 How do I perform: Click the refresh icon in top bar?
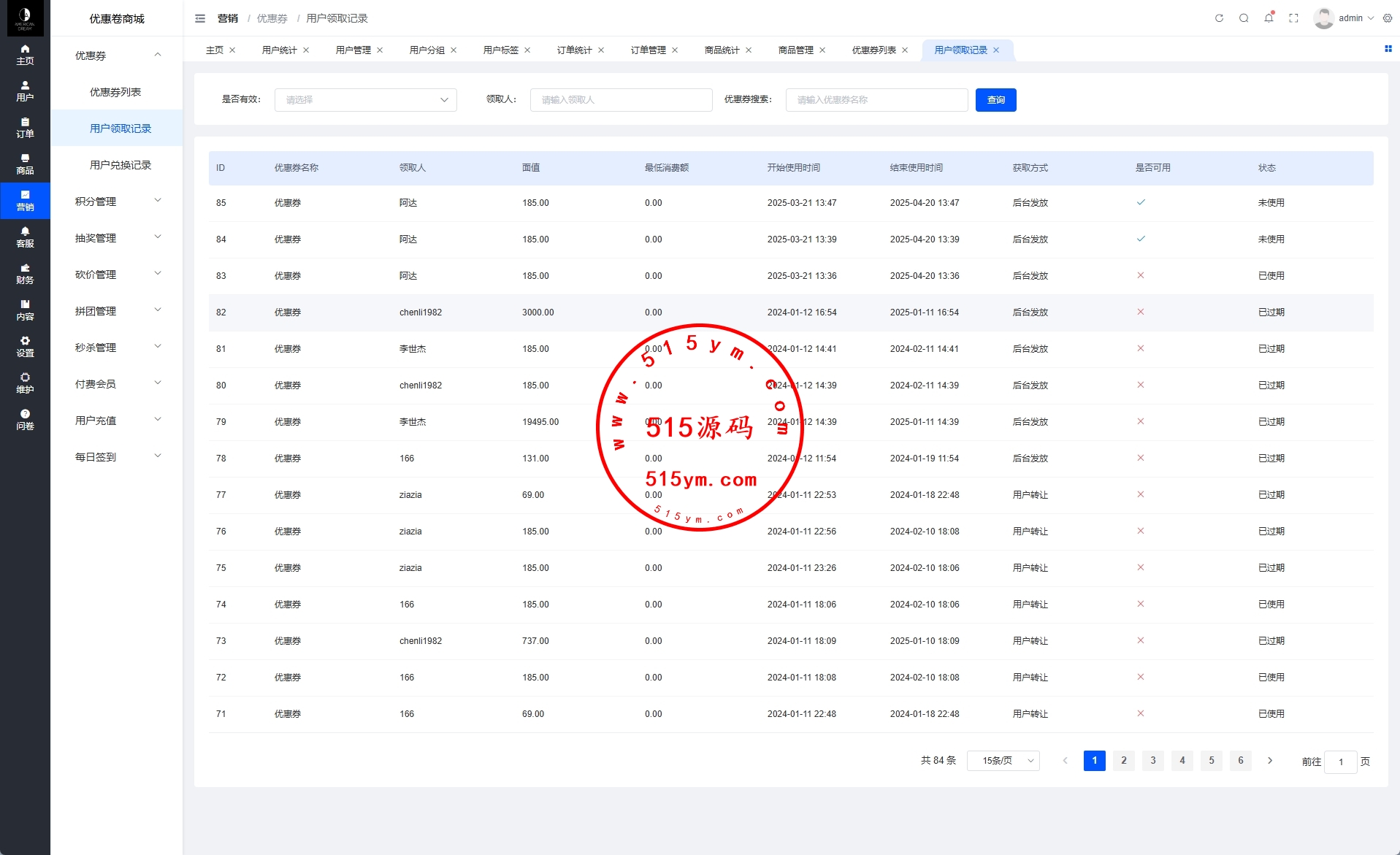click(1219, 18)
